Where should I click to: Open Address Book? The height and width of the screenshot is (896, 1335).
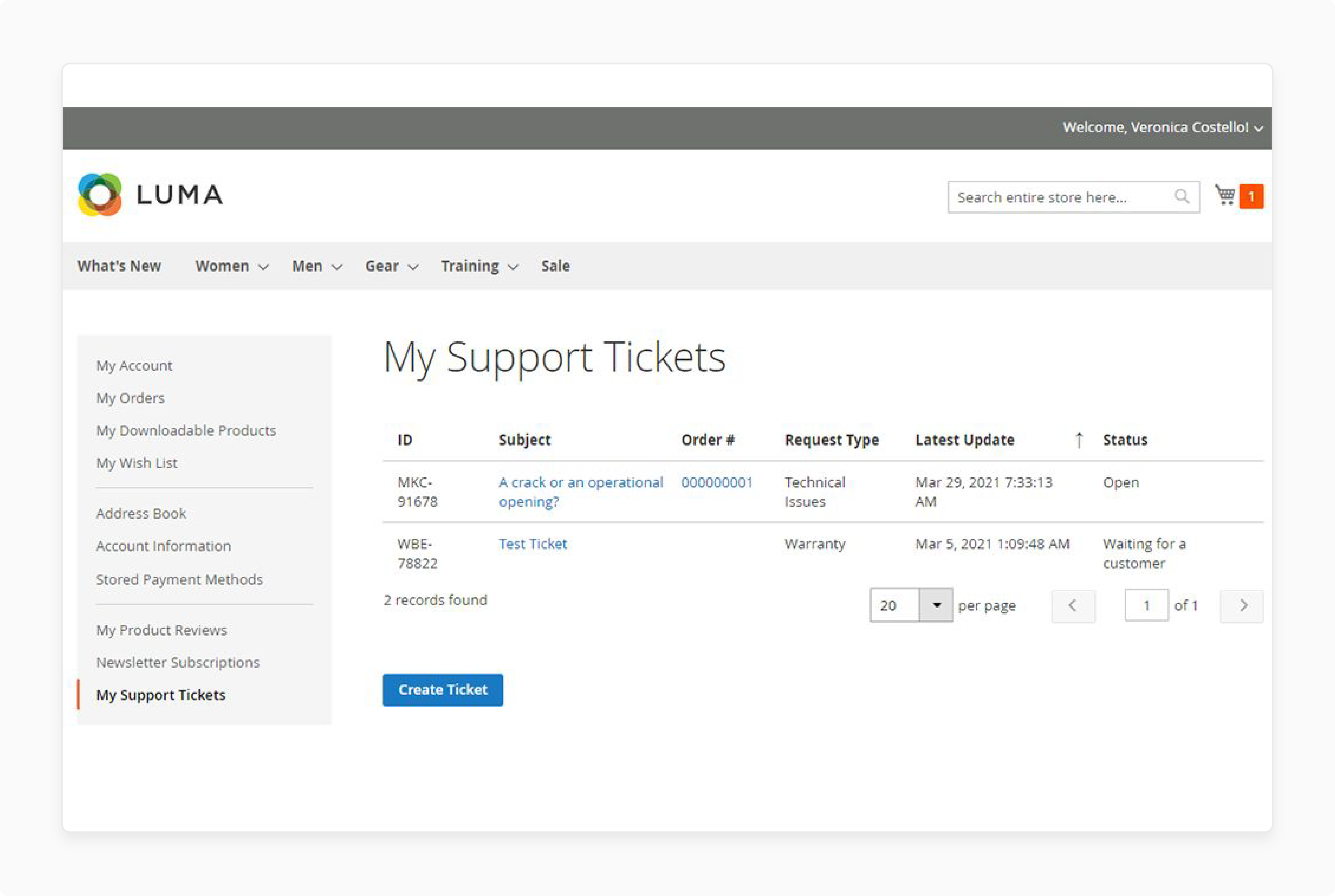coord(141,514)
